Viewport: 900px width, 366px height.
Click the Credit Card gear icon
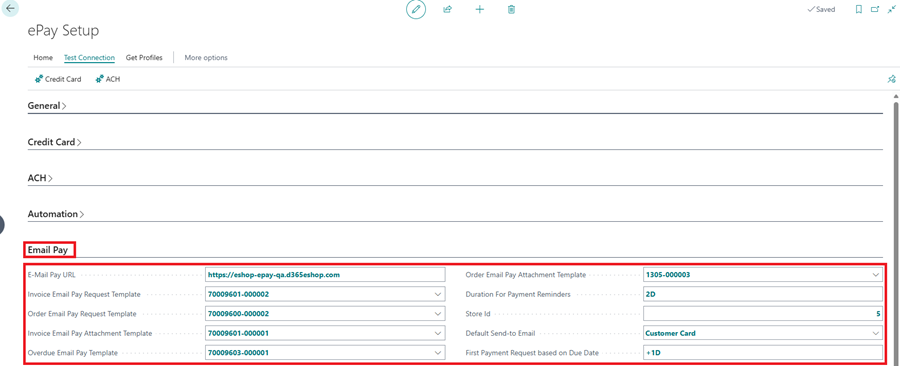[x=39, y=79]
